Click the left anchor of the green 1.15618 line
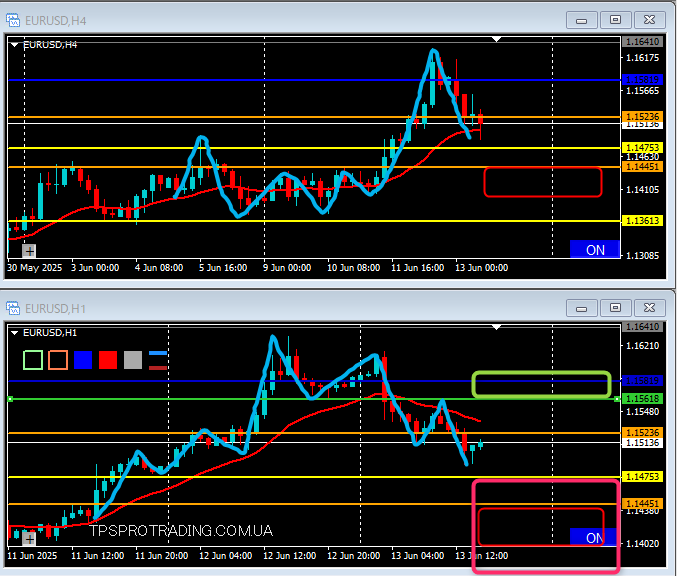Viewport: 677px width, 576px height. tap(10, 399)
